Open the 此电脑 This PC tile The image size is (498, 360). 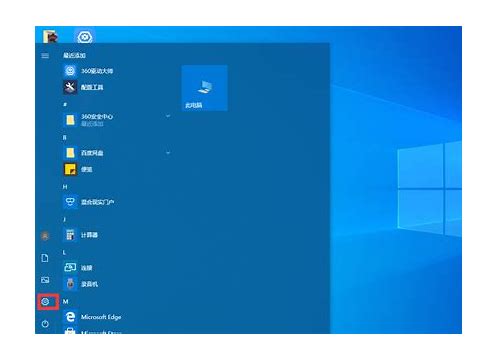coord(205,88)
